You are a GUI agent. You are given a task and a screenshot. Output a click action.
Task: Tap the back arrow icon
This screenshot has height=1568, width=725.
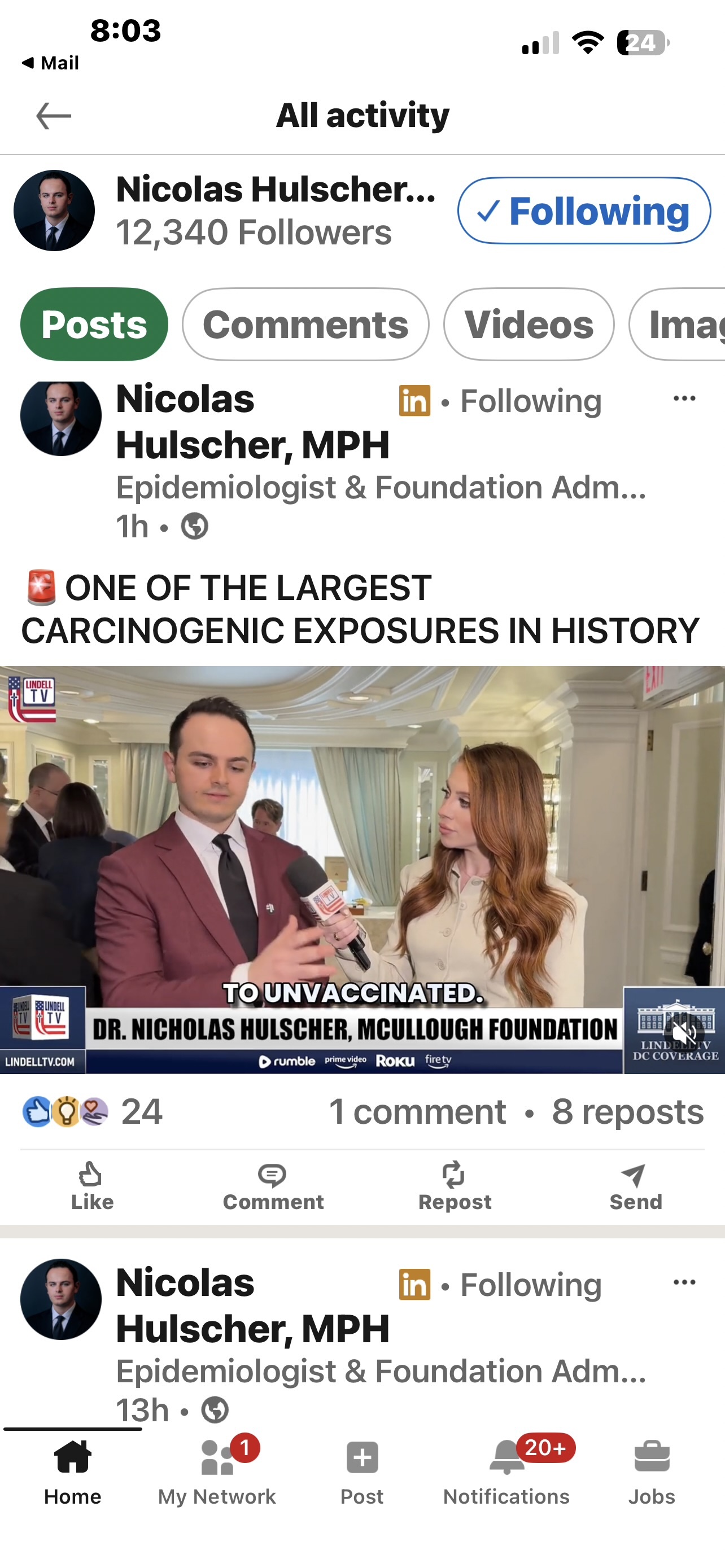54,116
